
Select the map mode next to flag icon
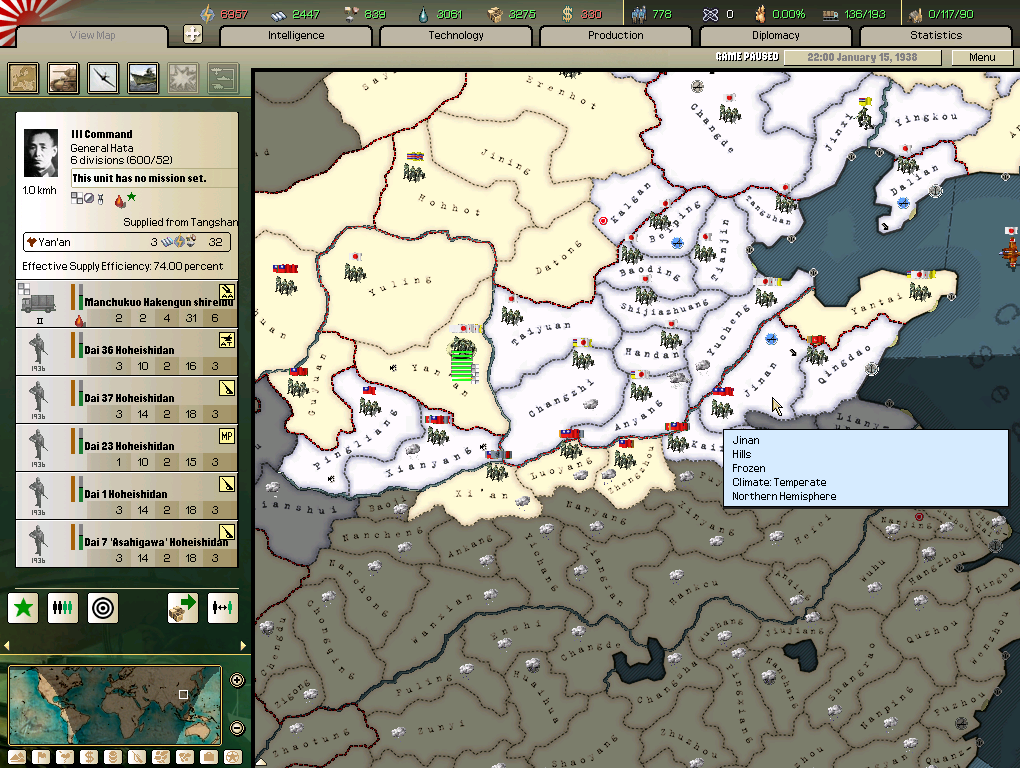[x=65, y=757]
